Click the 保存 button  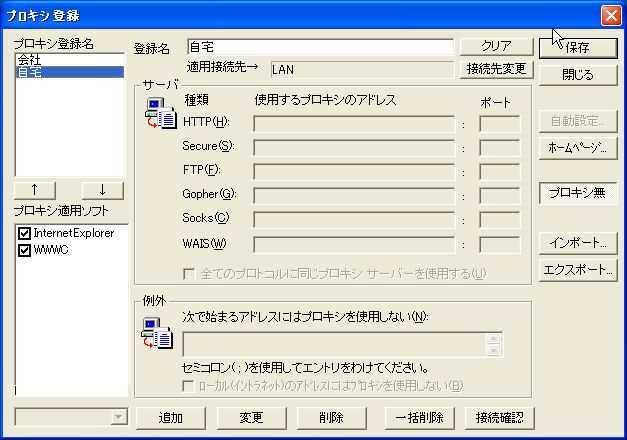[577, 47]
